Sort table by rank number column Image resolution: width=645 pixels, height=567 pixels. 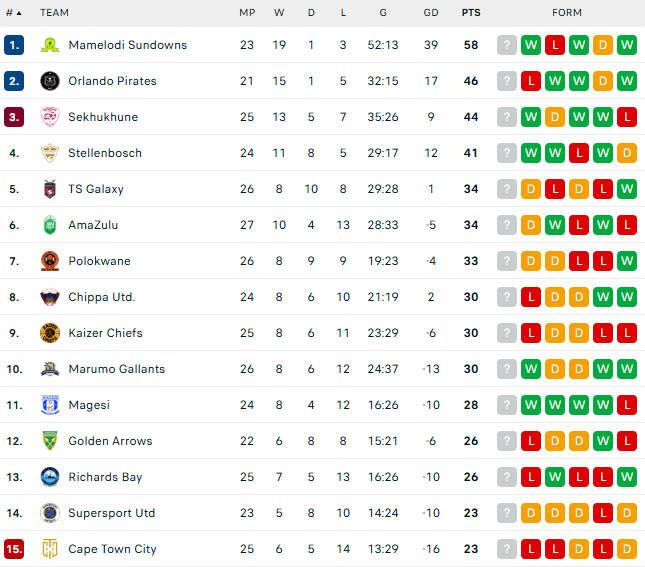(14, 13)
